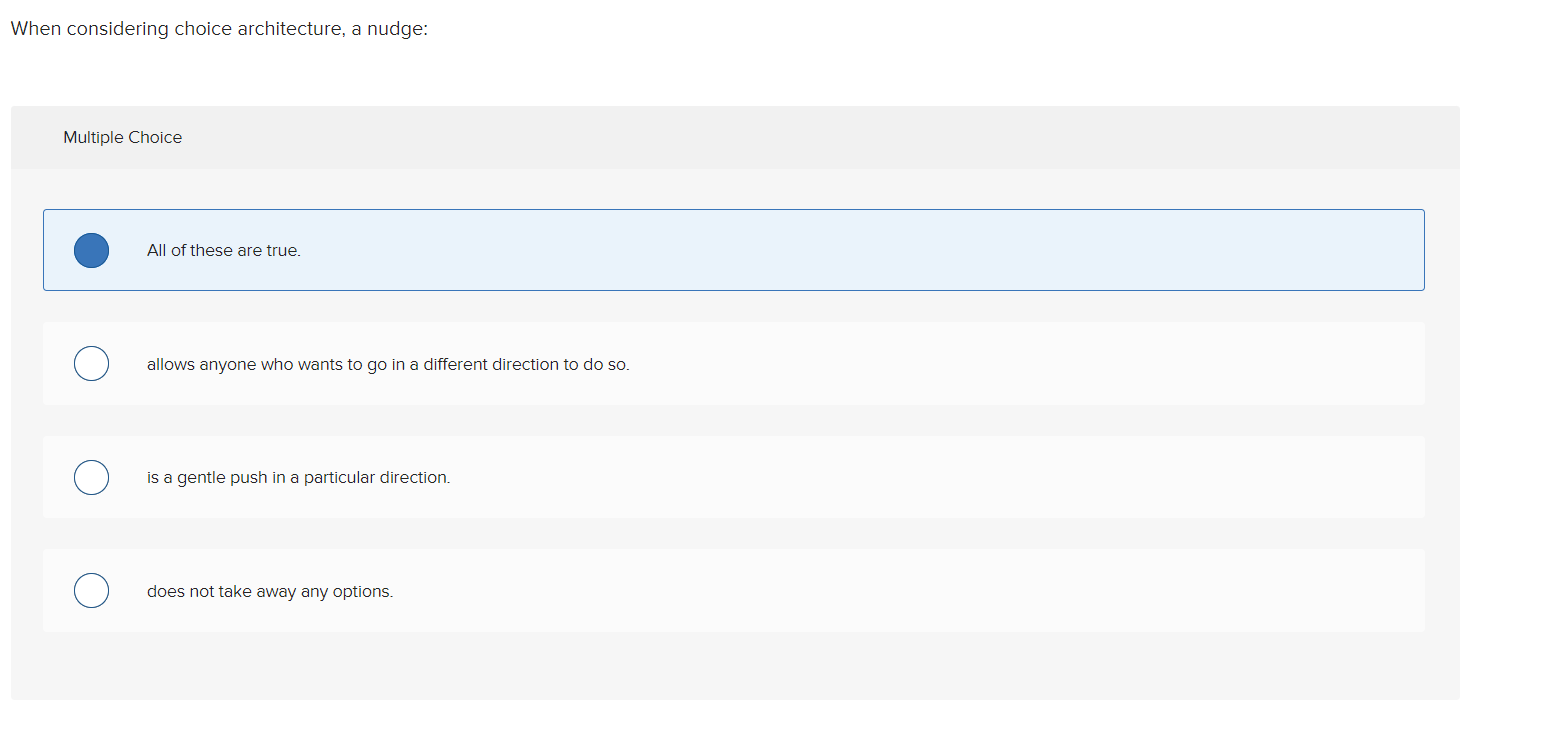Select the radio button next to 'allows anyone who wants to go in a different direction'
The height and width of the screenshot is (731, 1556).
(x=91, y=363)
